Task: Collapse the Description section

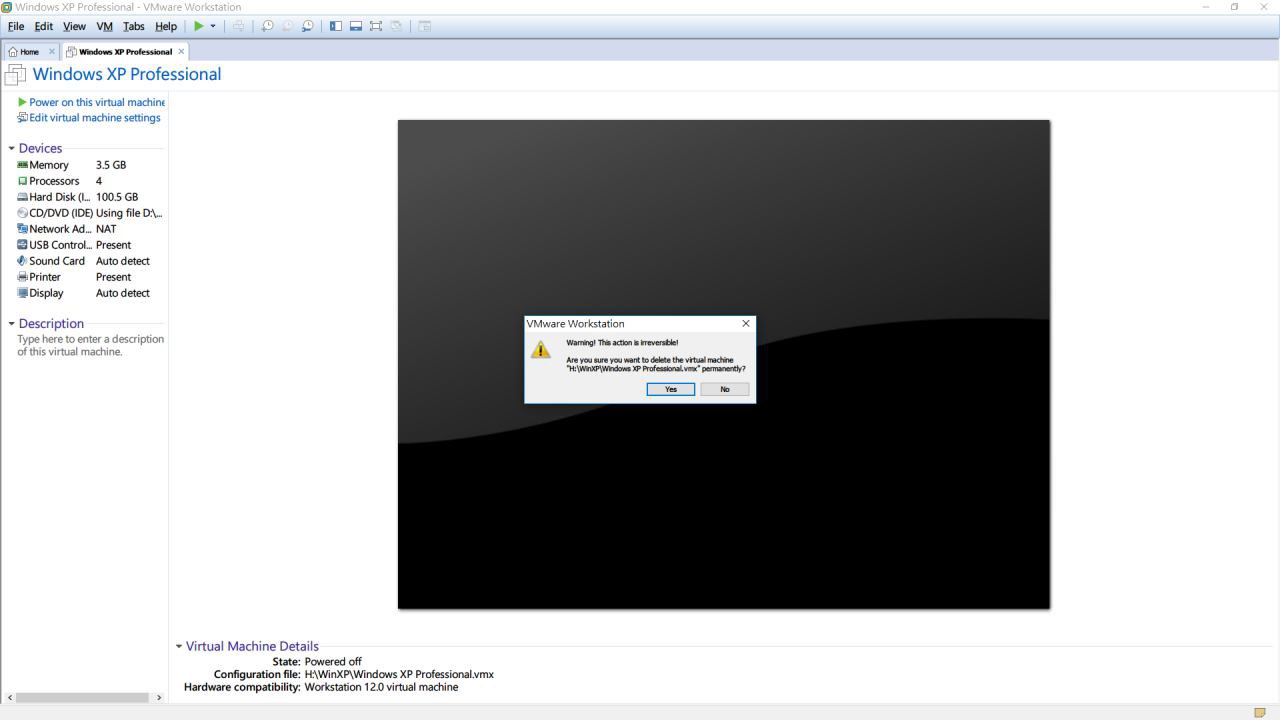Action: [x=12, y=323]
